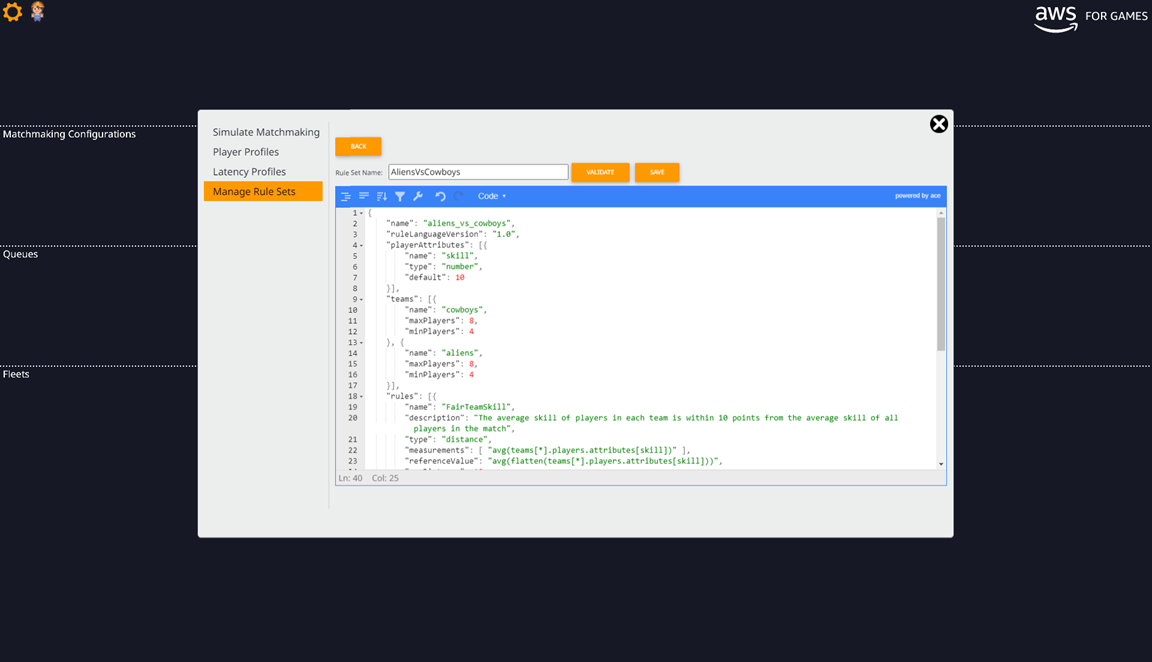Undo the last edit using the undo icon
This screenshot has width=1152, height=662.
pos(440,196)
